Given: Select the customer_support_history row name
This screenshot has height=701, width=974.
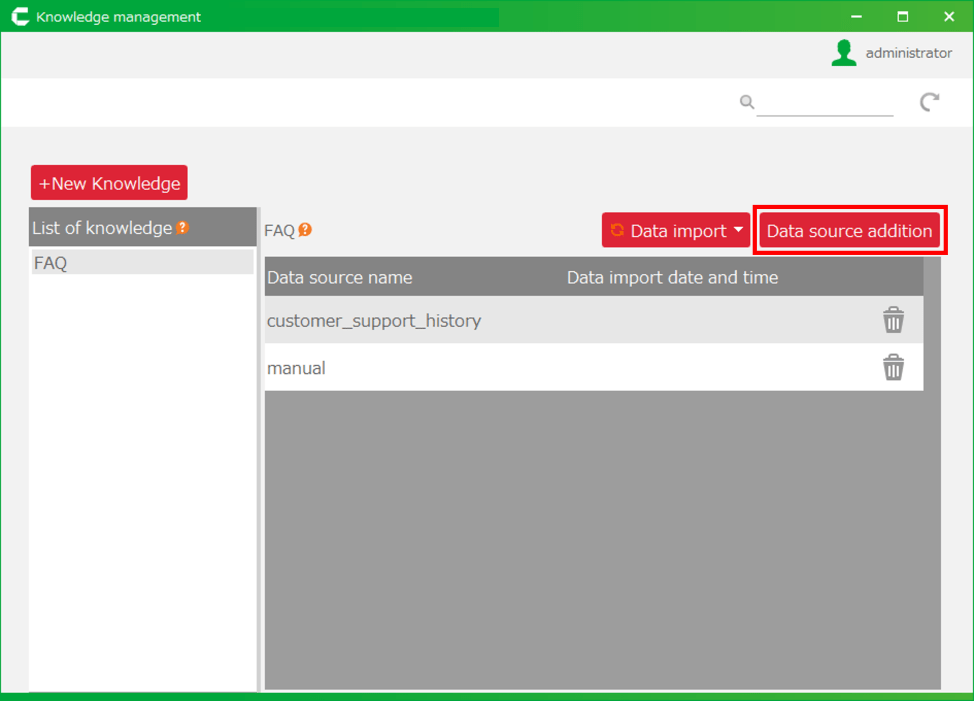Looking at the screenshot, I should (x=374, y=321).
